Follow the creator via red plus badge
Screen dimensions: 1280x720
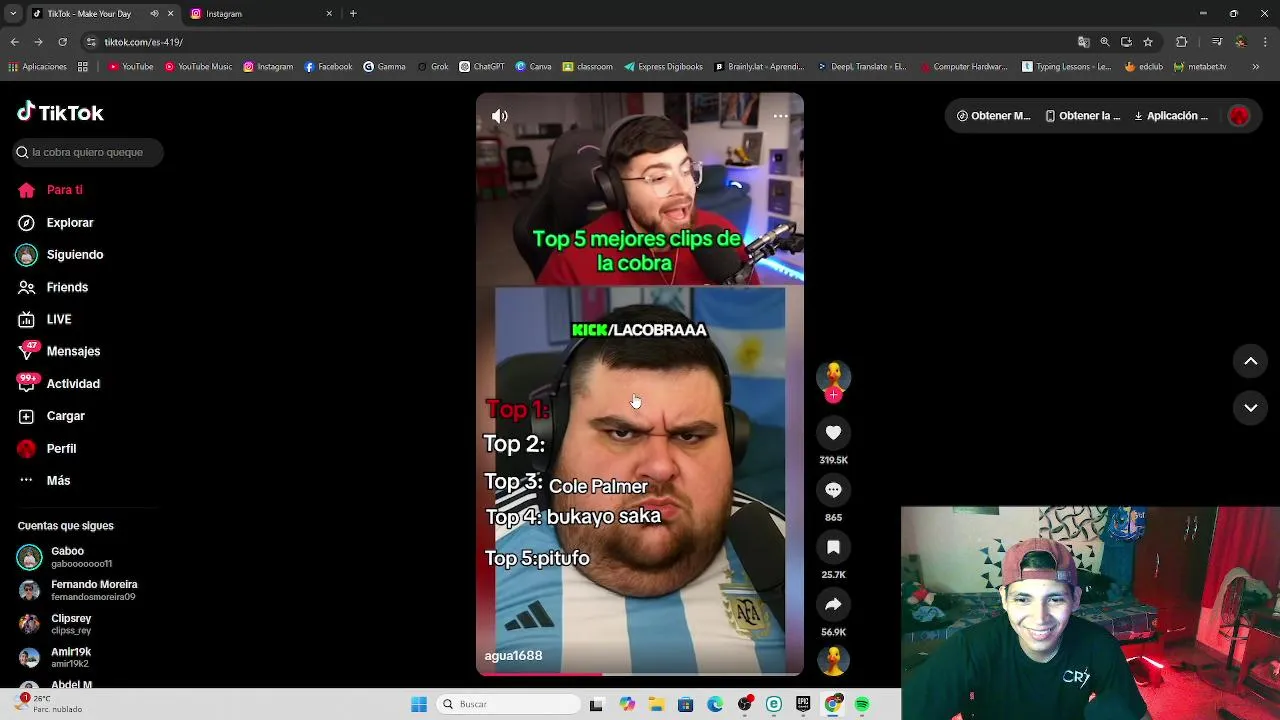[833, 395]
